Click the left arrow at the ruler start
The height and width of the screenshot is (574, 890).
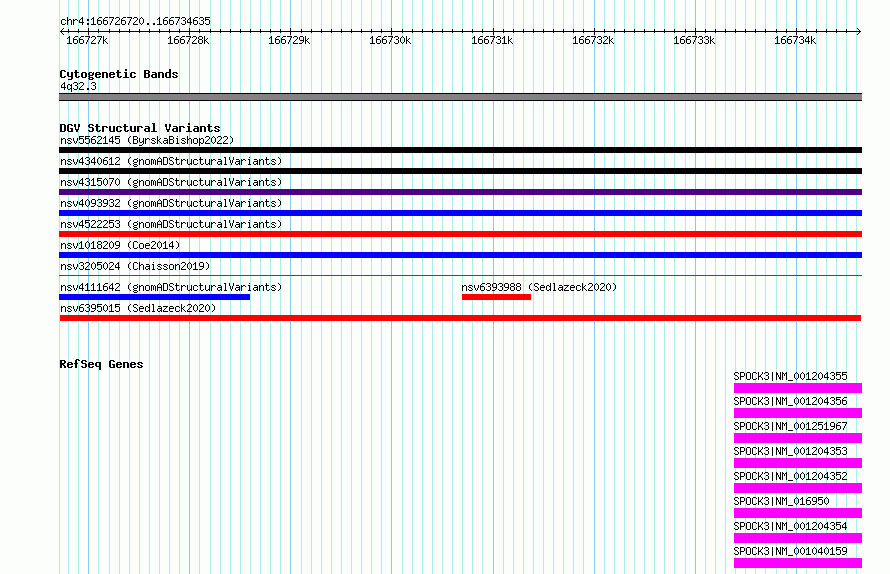pos(62,32)
